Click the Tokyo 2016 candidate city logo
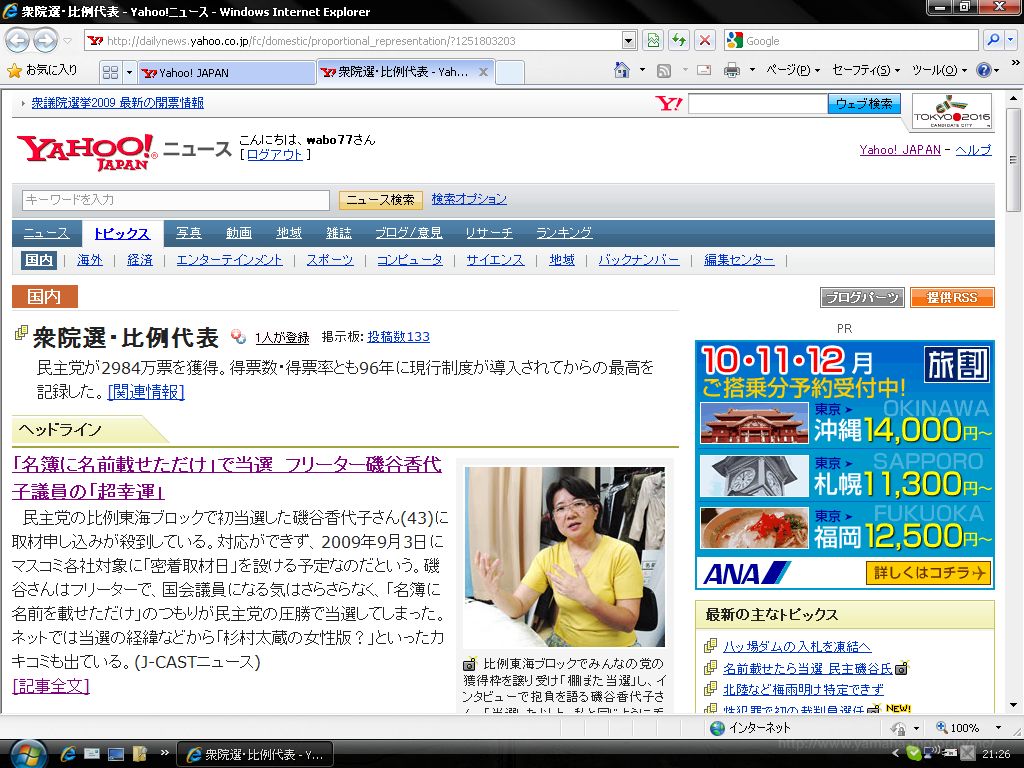 (952, 111)
